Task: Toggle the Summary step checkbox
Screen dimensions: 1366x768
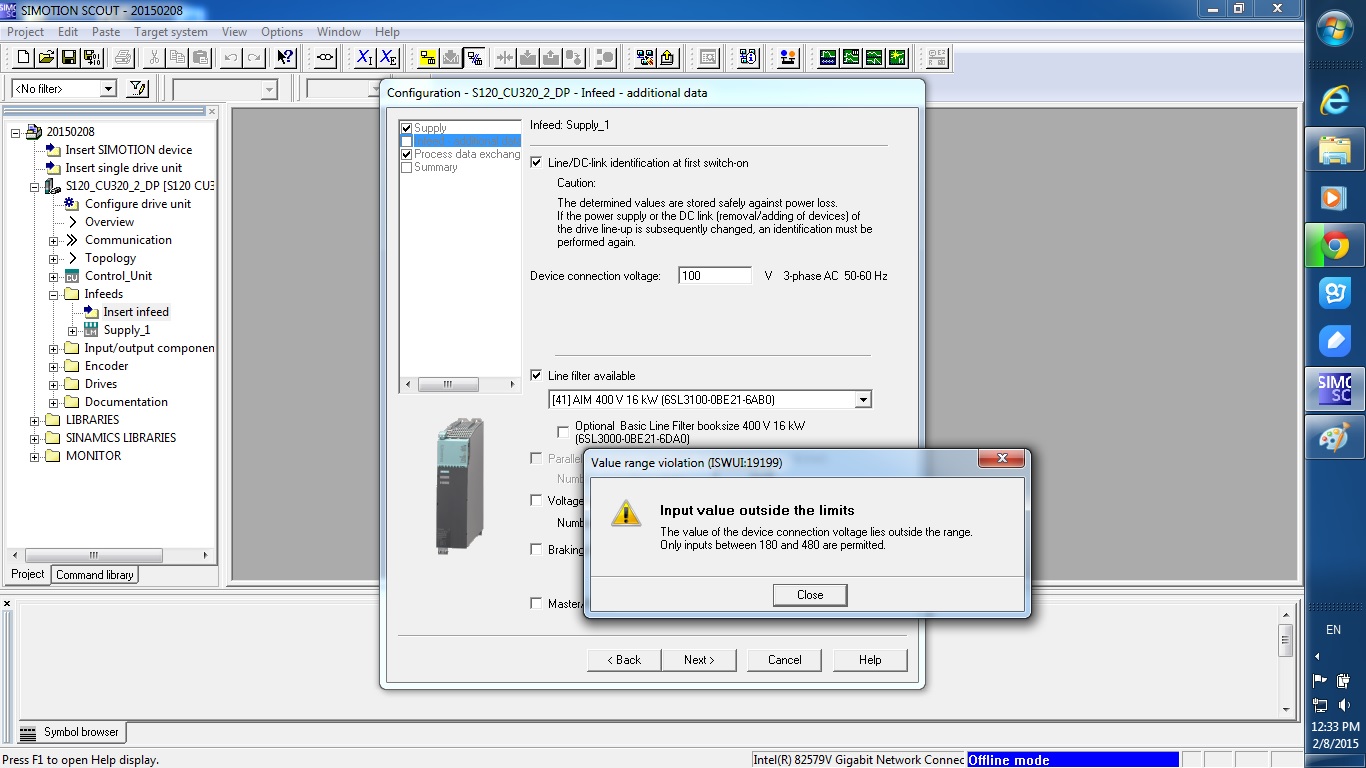Action: click(407, 167)
